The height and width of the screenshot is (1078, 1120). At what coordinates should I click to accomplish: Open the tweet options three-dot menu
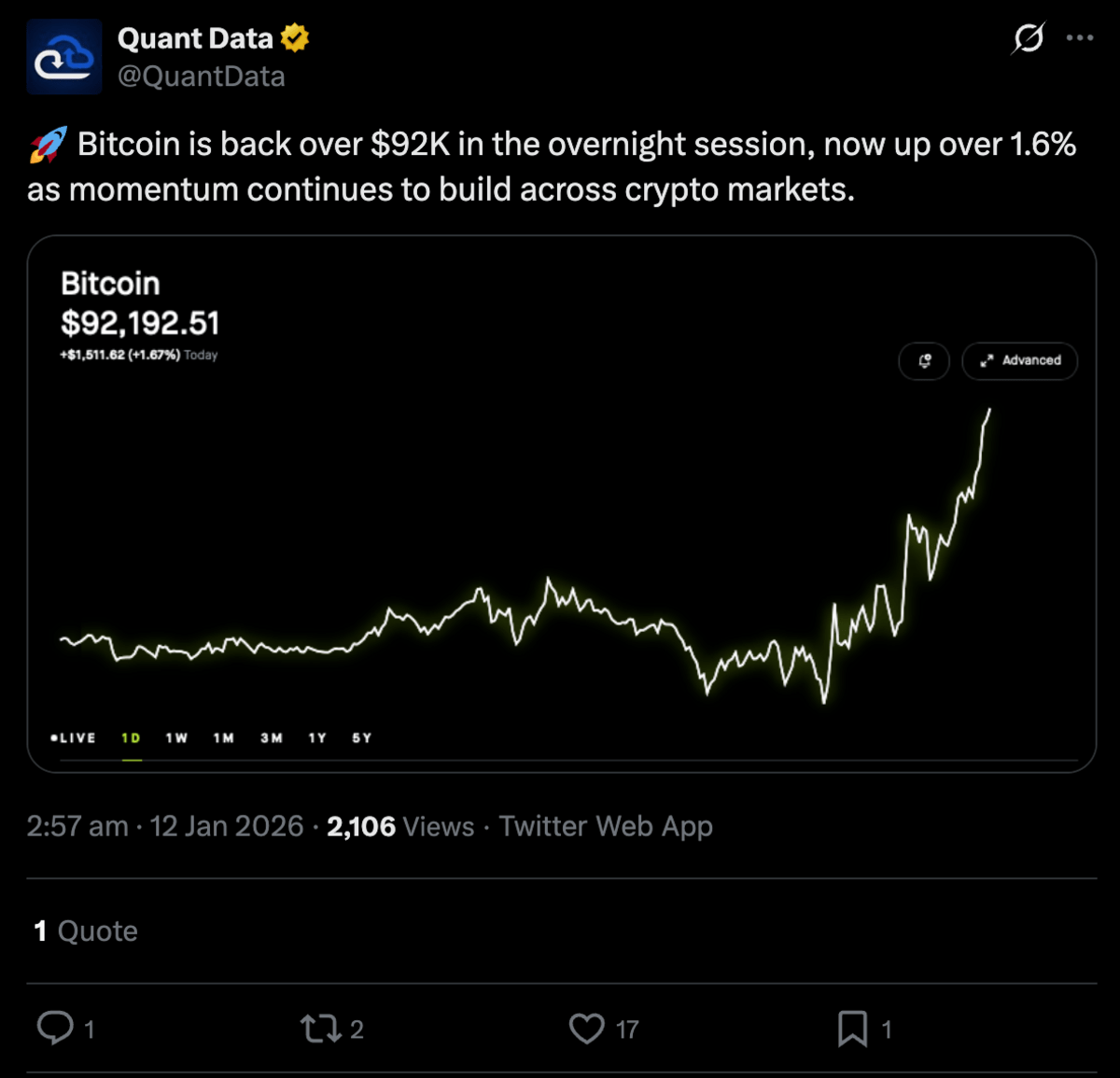click(1078, 37)
